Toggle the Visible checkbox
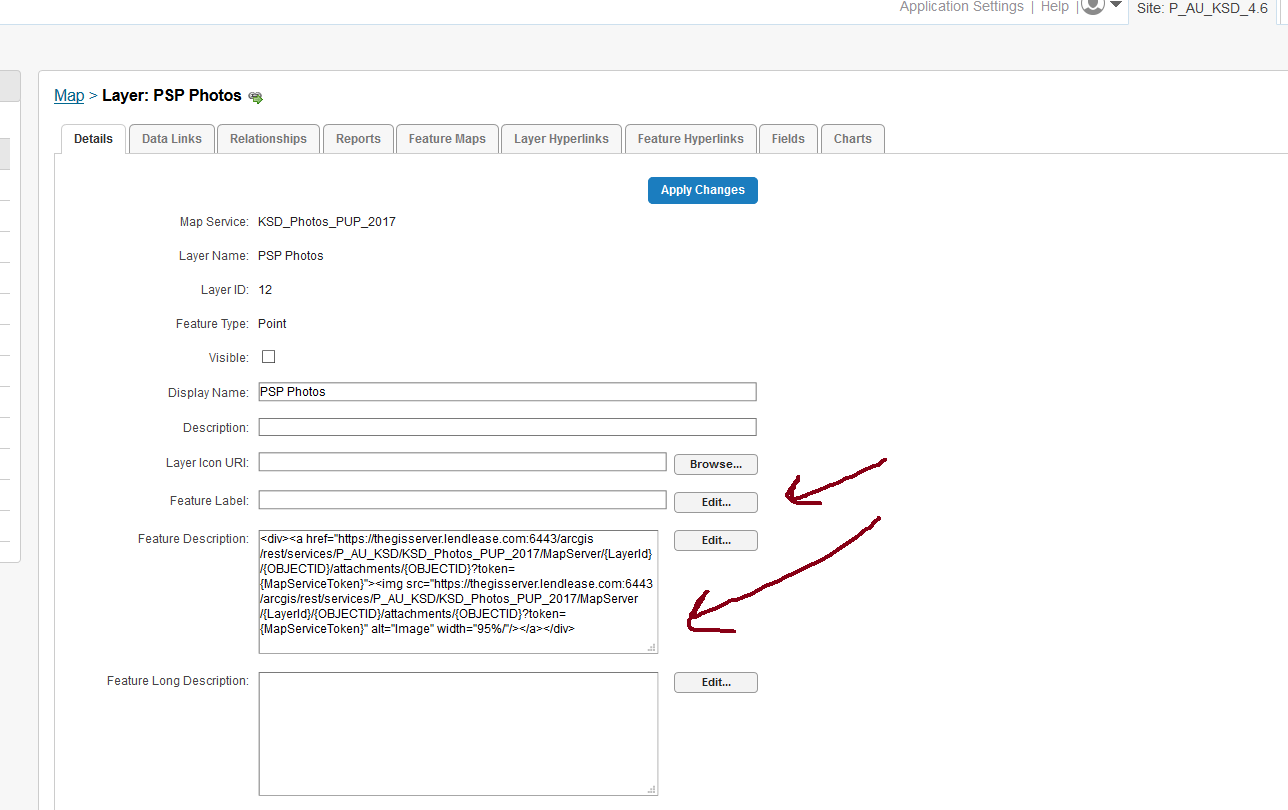 [x=268, y=357]
